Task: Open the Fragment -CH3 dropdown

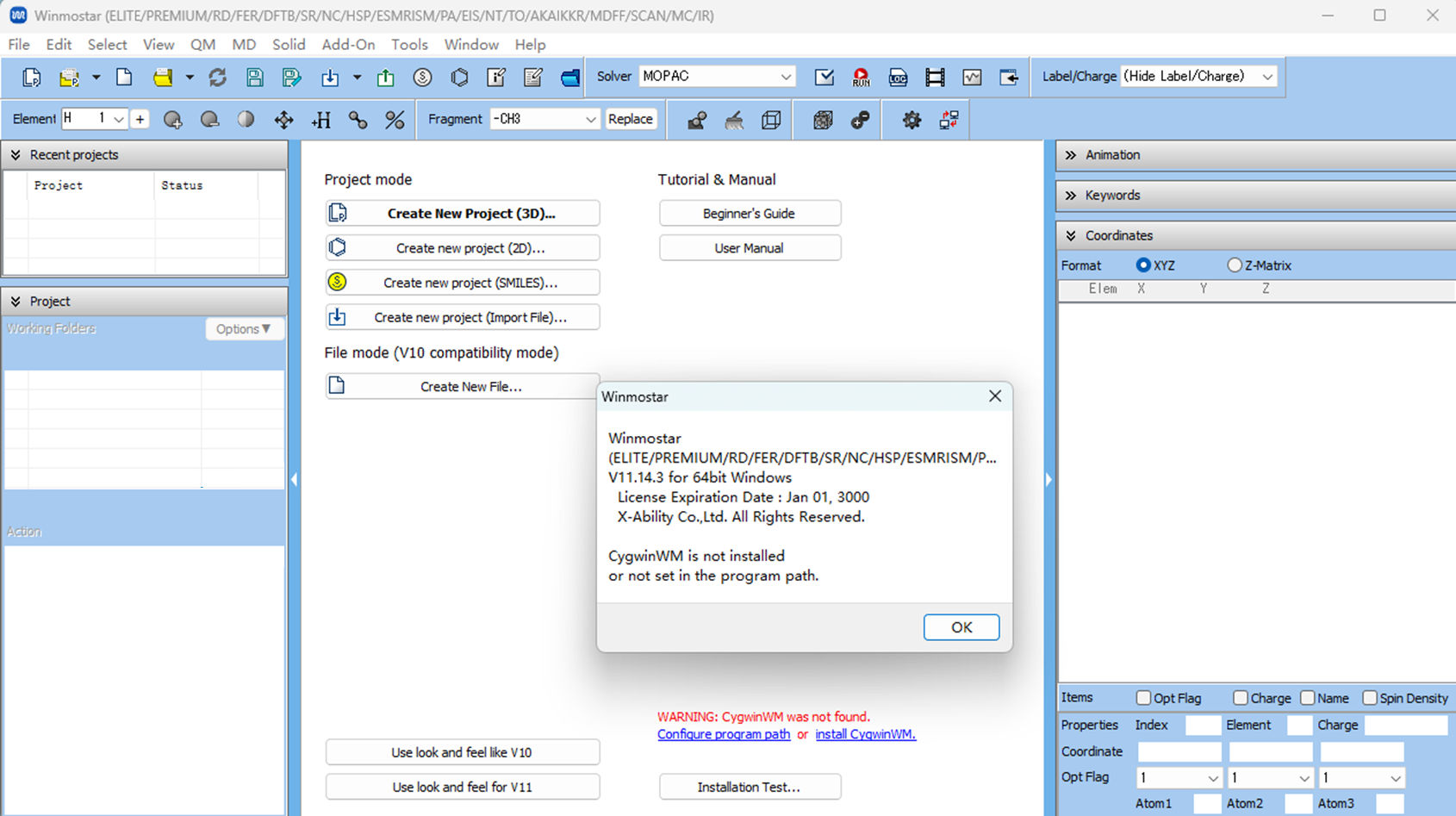Action: click(544, 119)
